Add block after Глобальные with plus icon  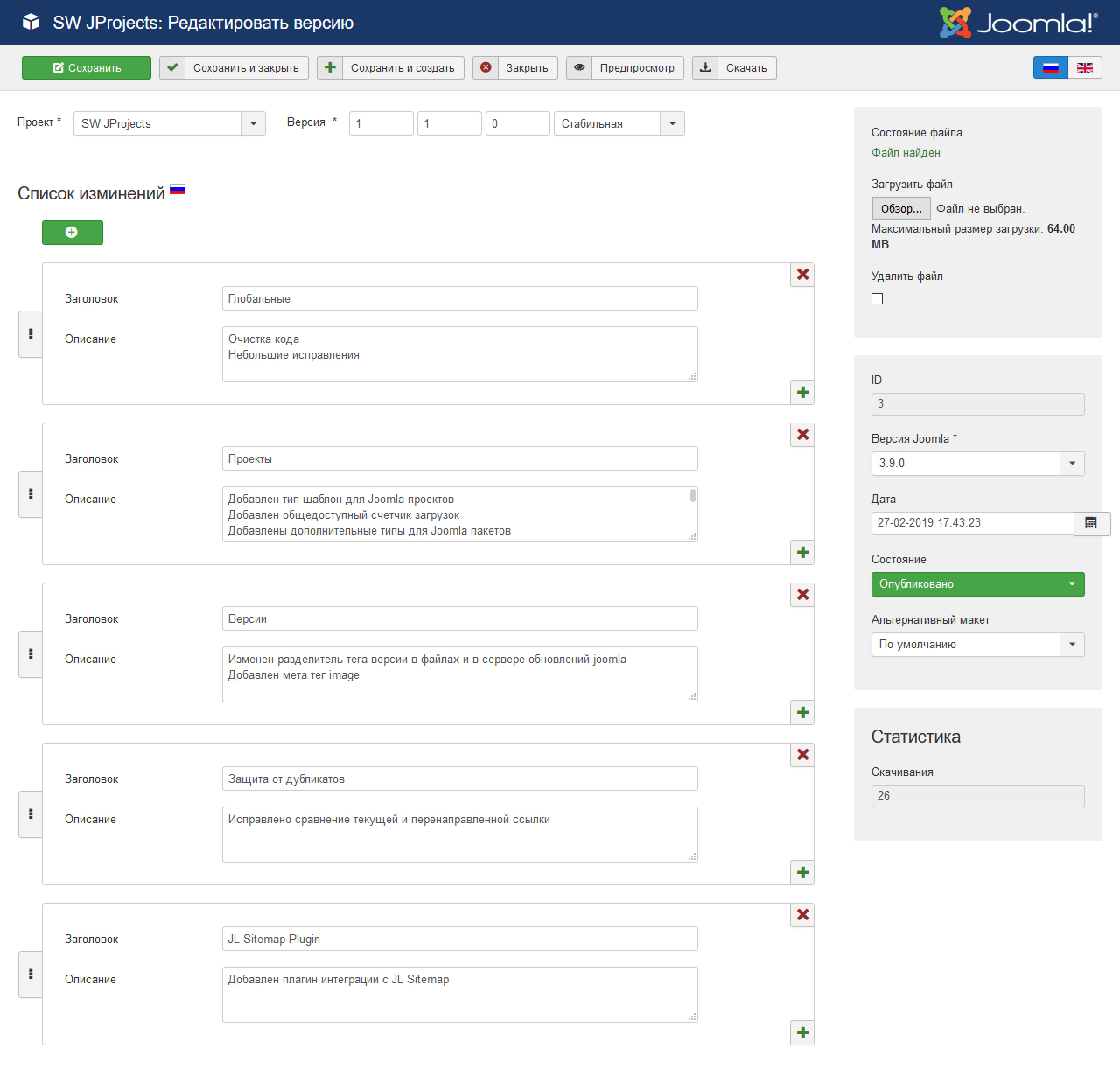pos(802,392)
